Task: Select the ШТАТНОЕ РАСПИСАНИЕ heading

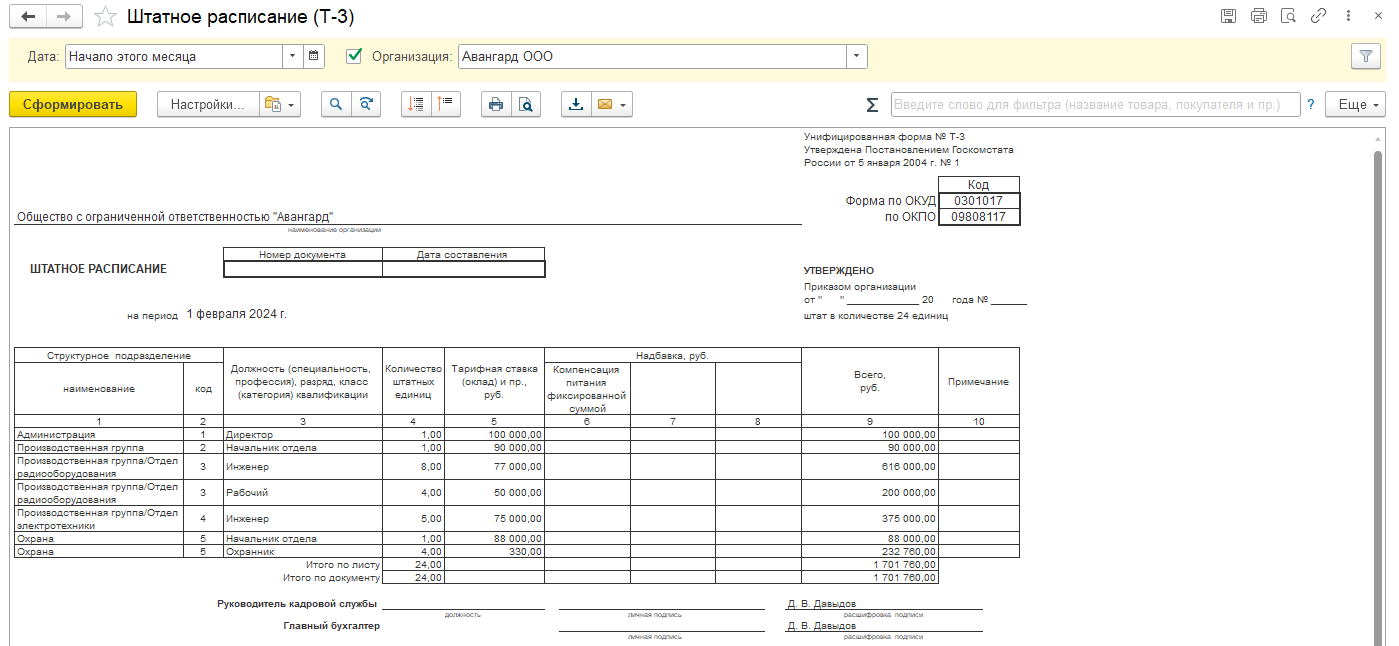Action: click(x=99, y=269)
